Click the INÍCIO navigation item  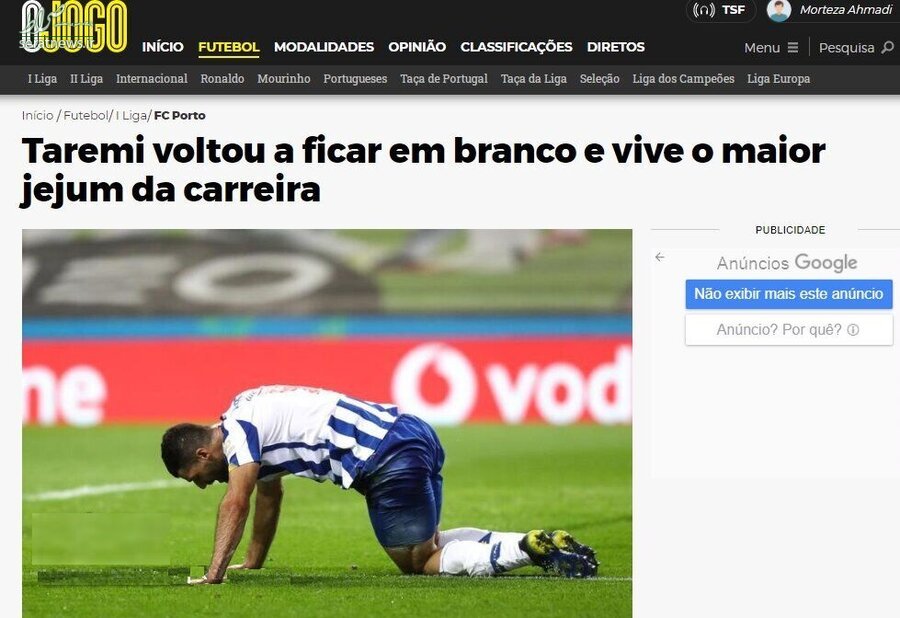162,47
